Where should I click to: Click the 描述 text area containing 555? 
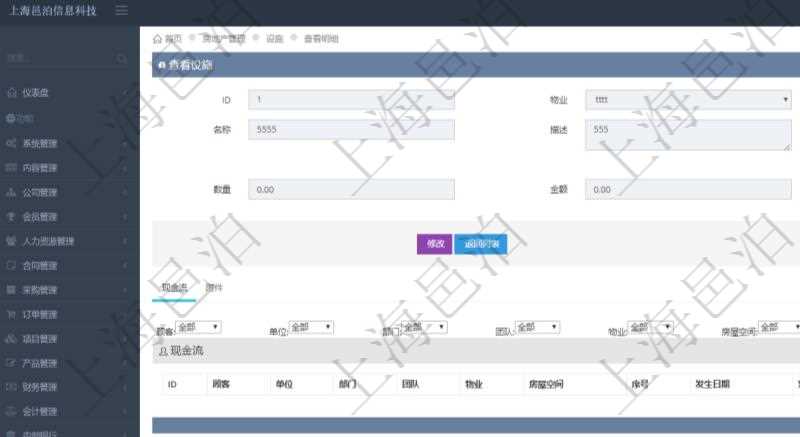pyautogui.click(x=688, y=135)
